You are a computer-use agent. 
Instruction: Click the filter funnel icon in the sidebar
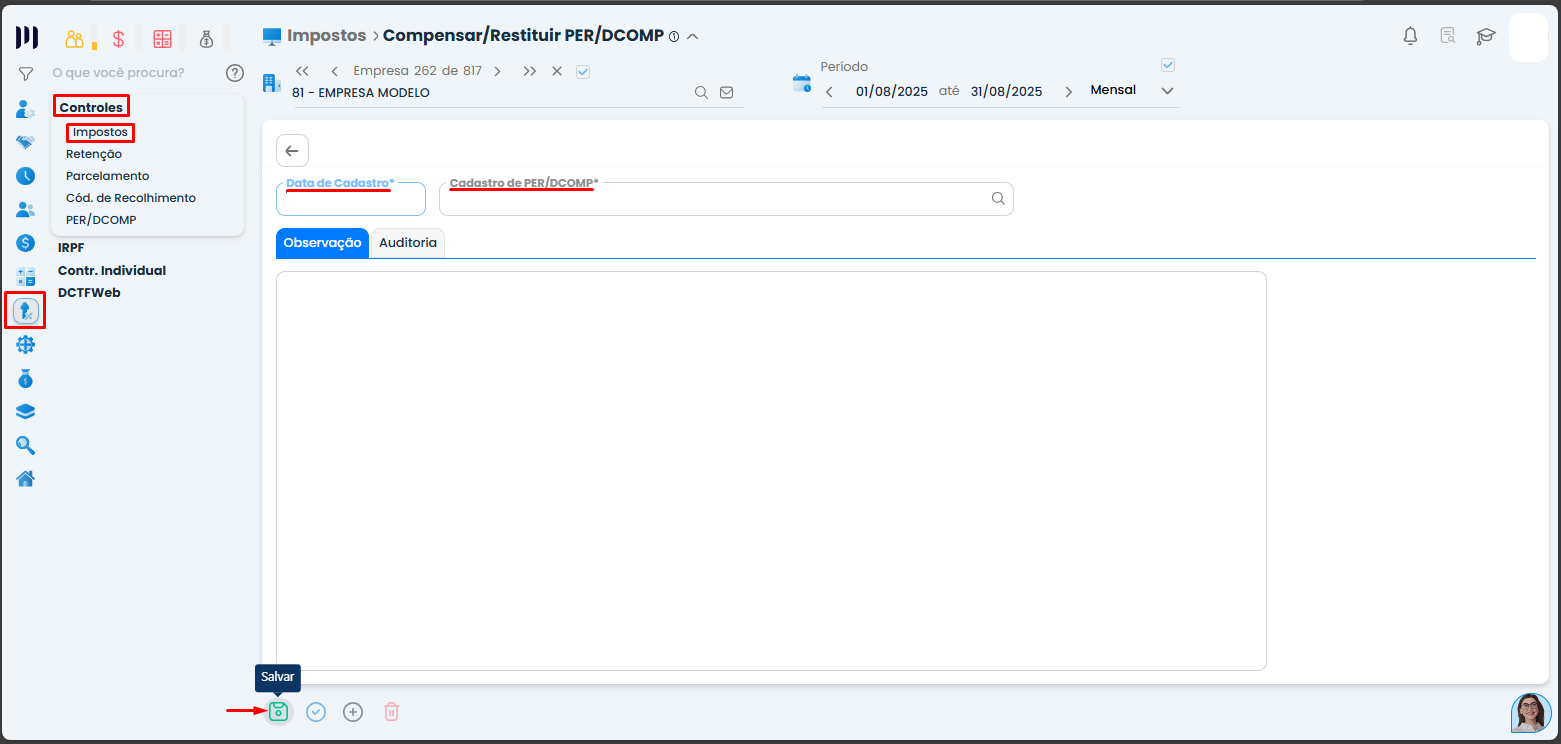[26, 73]
